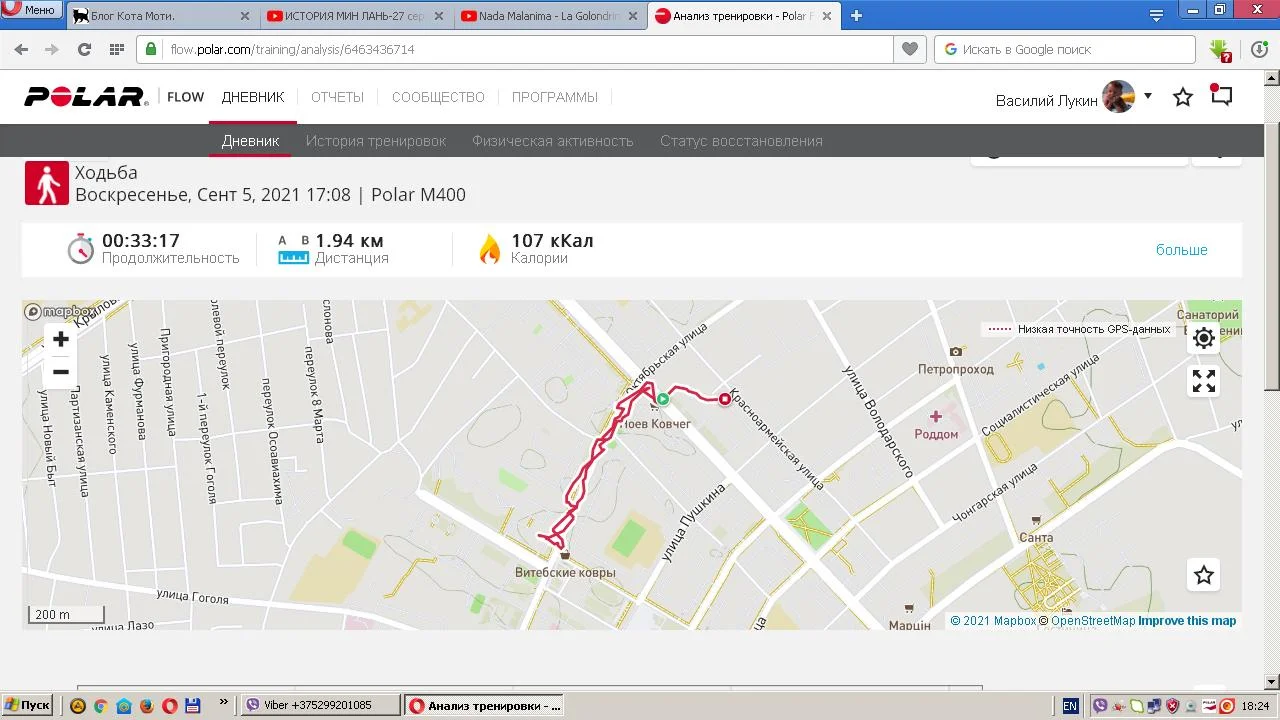
Task: Click Improve this map link
Action: (1187, 621)
